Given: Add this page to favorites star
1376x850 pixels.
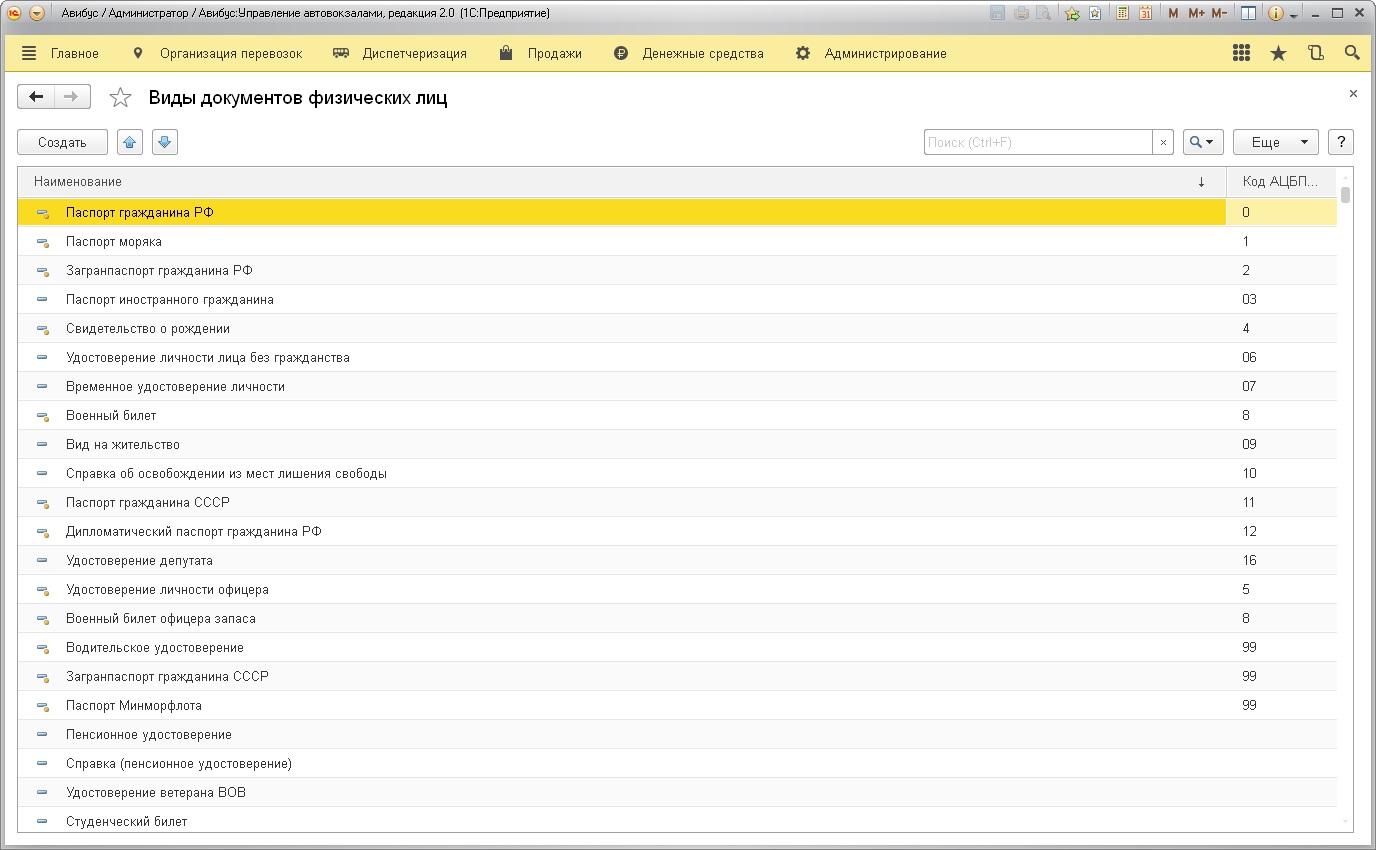Looking at the screenshot, I should 120,97.
